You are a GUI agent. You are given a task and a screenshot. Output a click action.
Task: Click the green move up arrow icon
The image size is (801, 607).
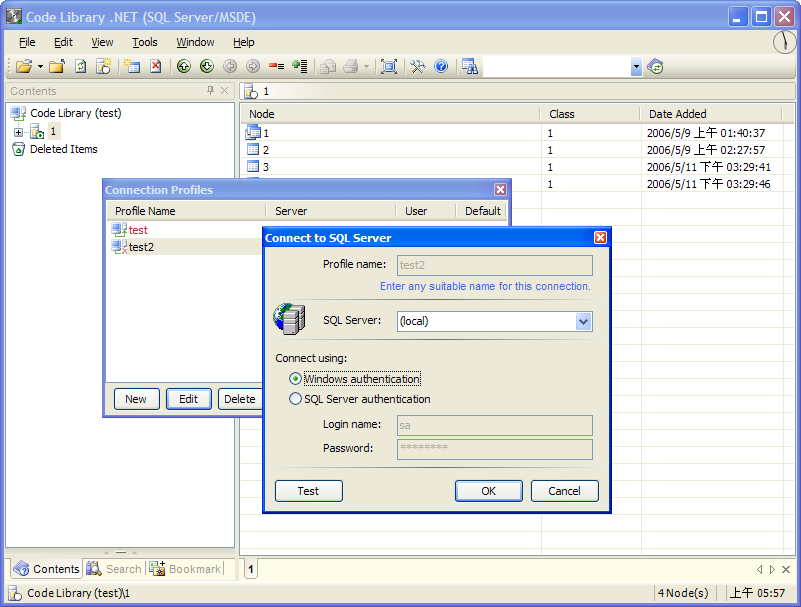184,66
